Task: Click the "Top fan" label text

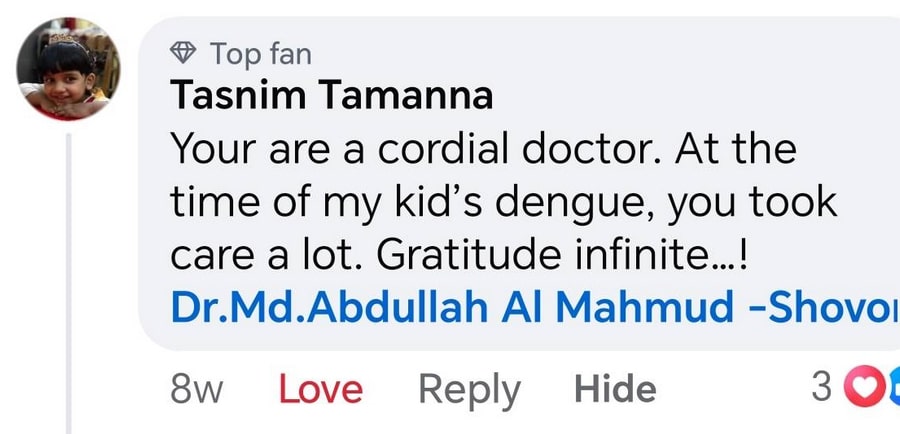Action: coord(259,51)
